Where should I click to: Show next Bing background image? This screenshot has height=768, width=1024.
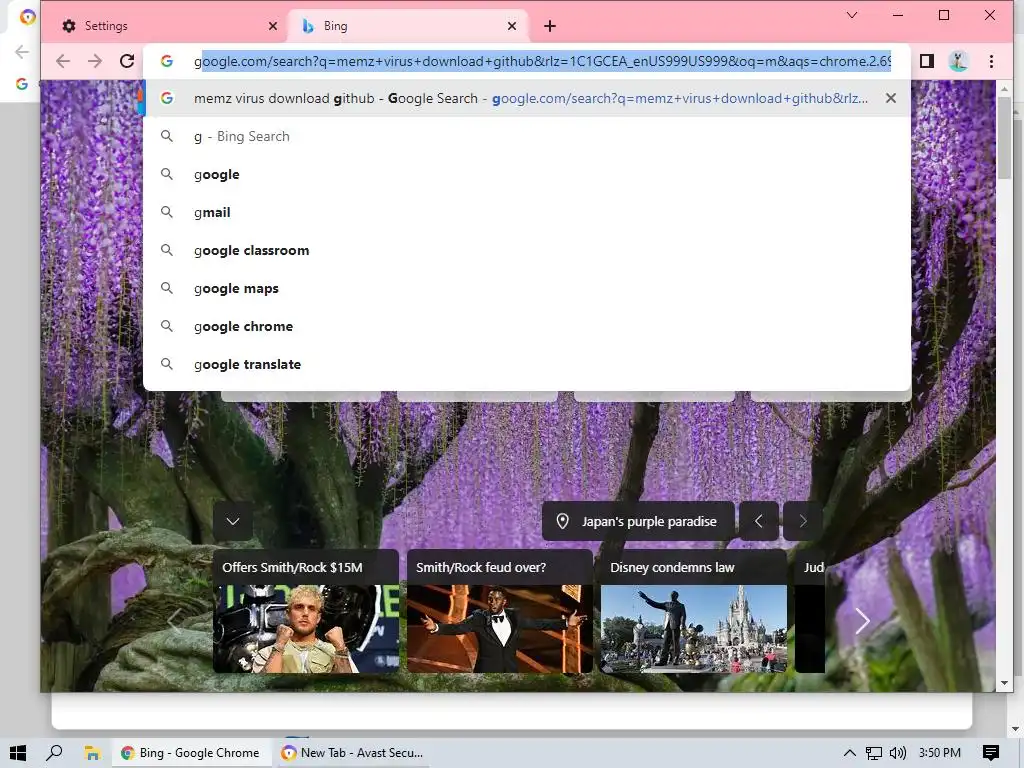click(x=803, y=521)
